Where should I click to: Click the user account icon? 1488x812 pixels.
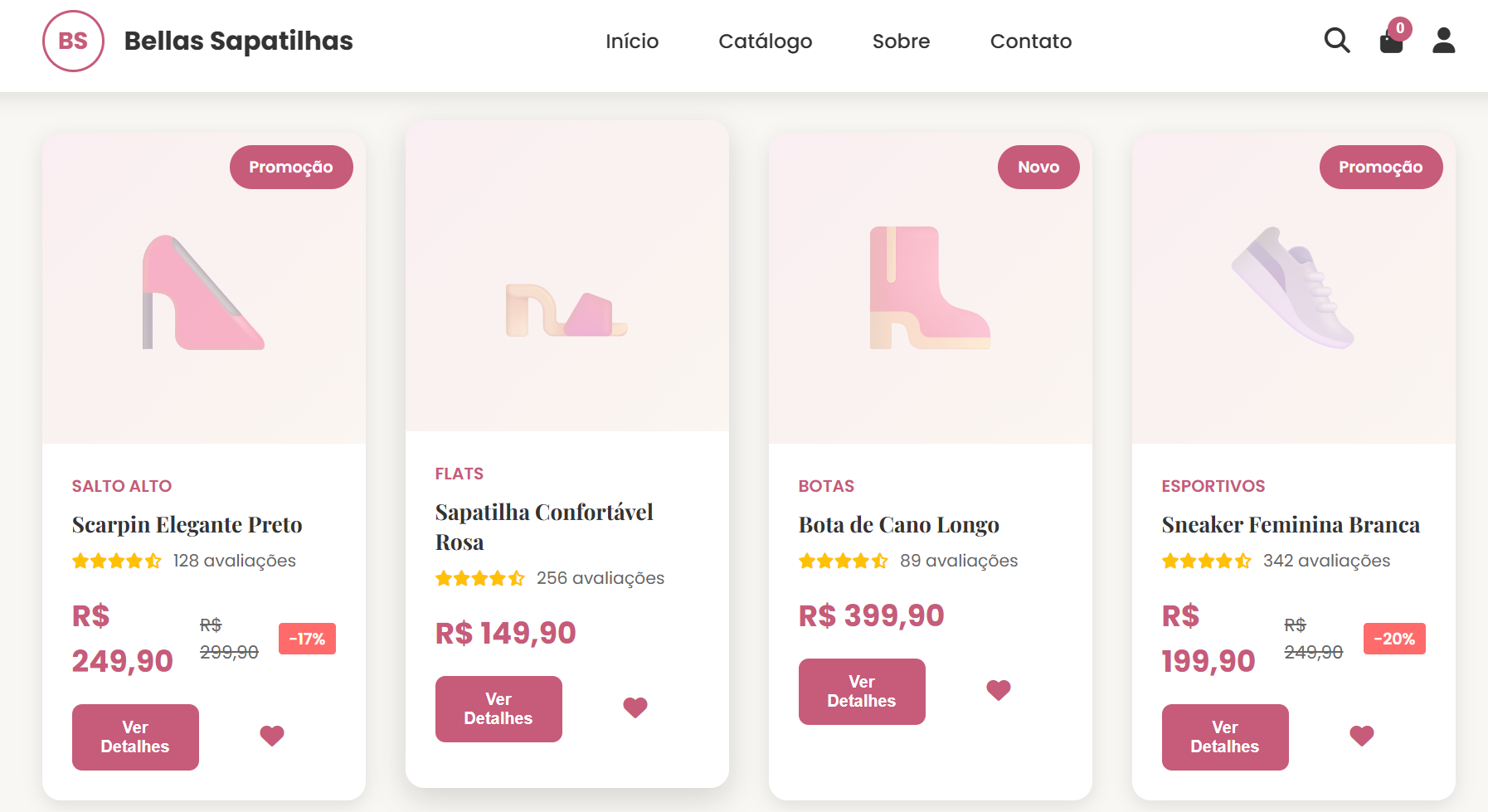tap(1443, 40)
